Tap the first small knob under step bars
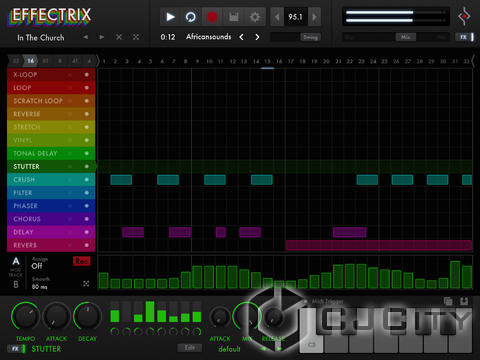Viewport: 480px width, 360px height. tap(114, 332)
